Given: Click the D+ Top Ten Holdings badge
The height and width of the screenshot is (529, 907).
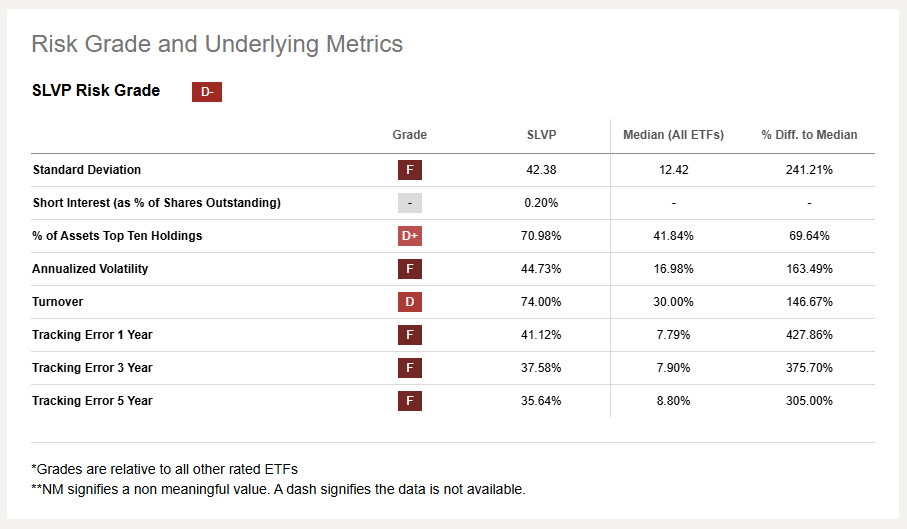Looking at the screenshot, I should (x=409, y=236).
